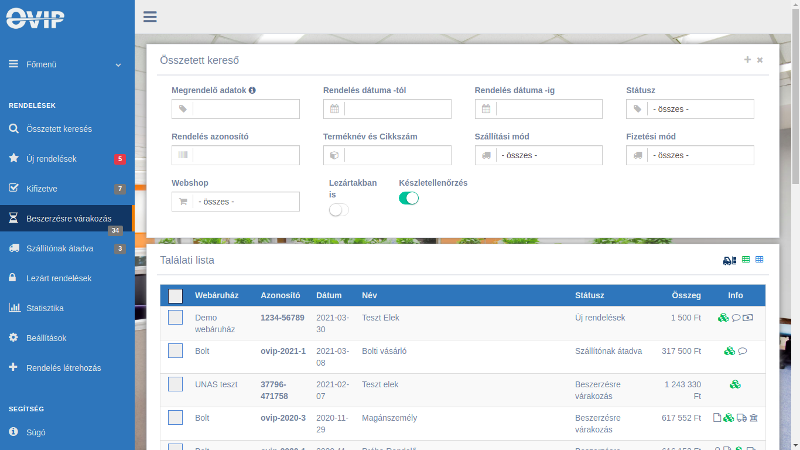Click the blue table view icon
The width and height of the screenshot is (800, 450).
759,260
